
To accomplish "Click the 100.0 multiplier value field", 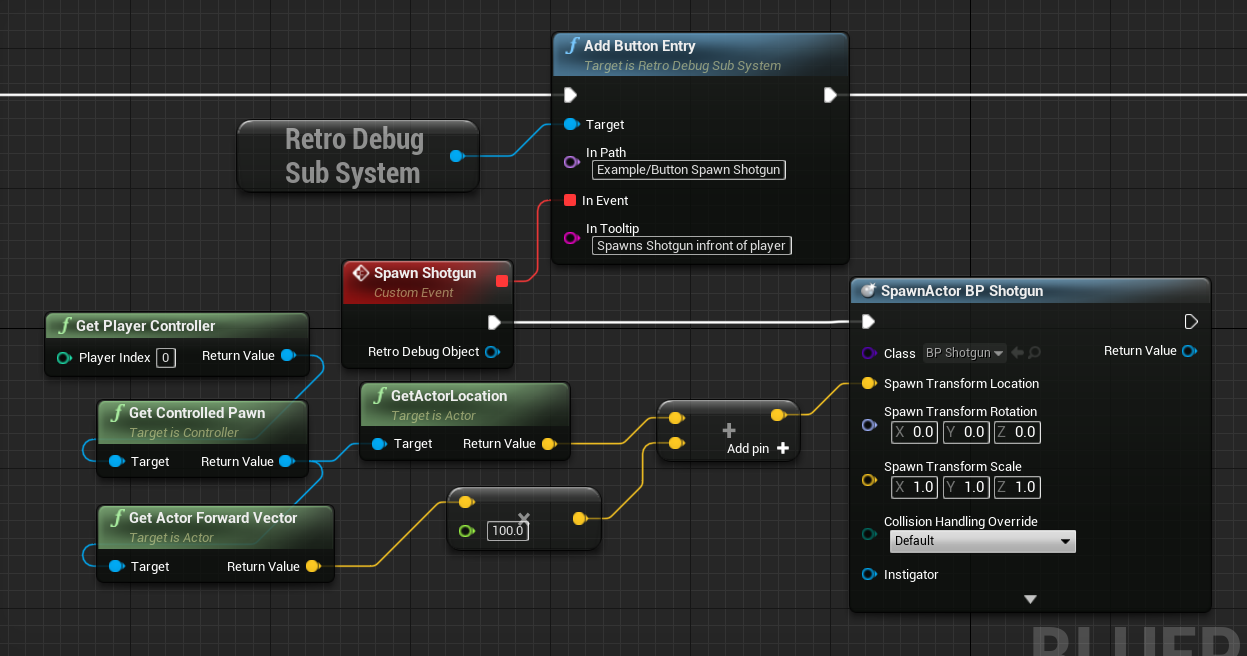I will tap(507, 531).
